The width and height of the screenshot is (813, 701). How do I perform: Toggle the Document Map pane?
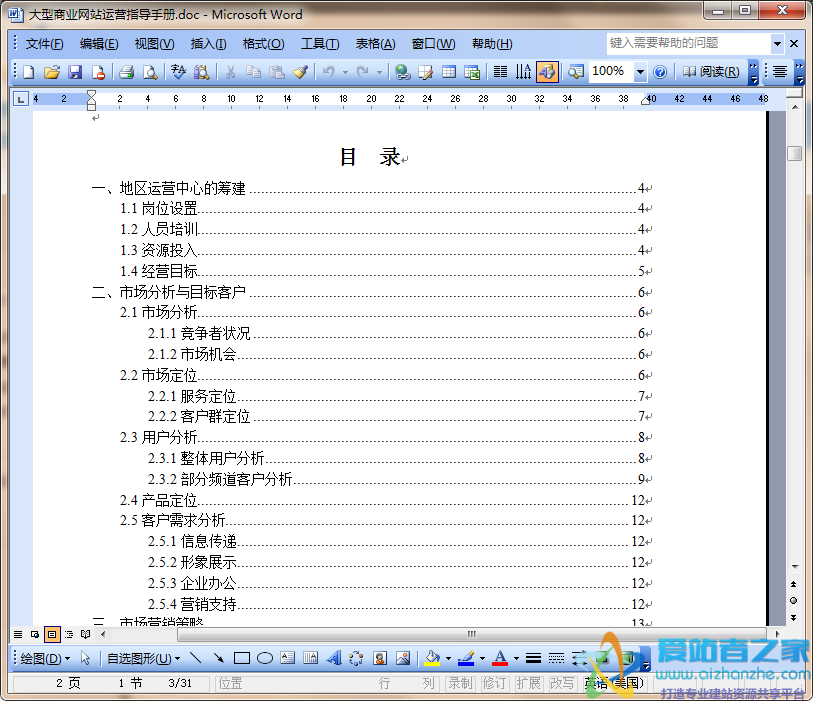tap(575, 72)
